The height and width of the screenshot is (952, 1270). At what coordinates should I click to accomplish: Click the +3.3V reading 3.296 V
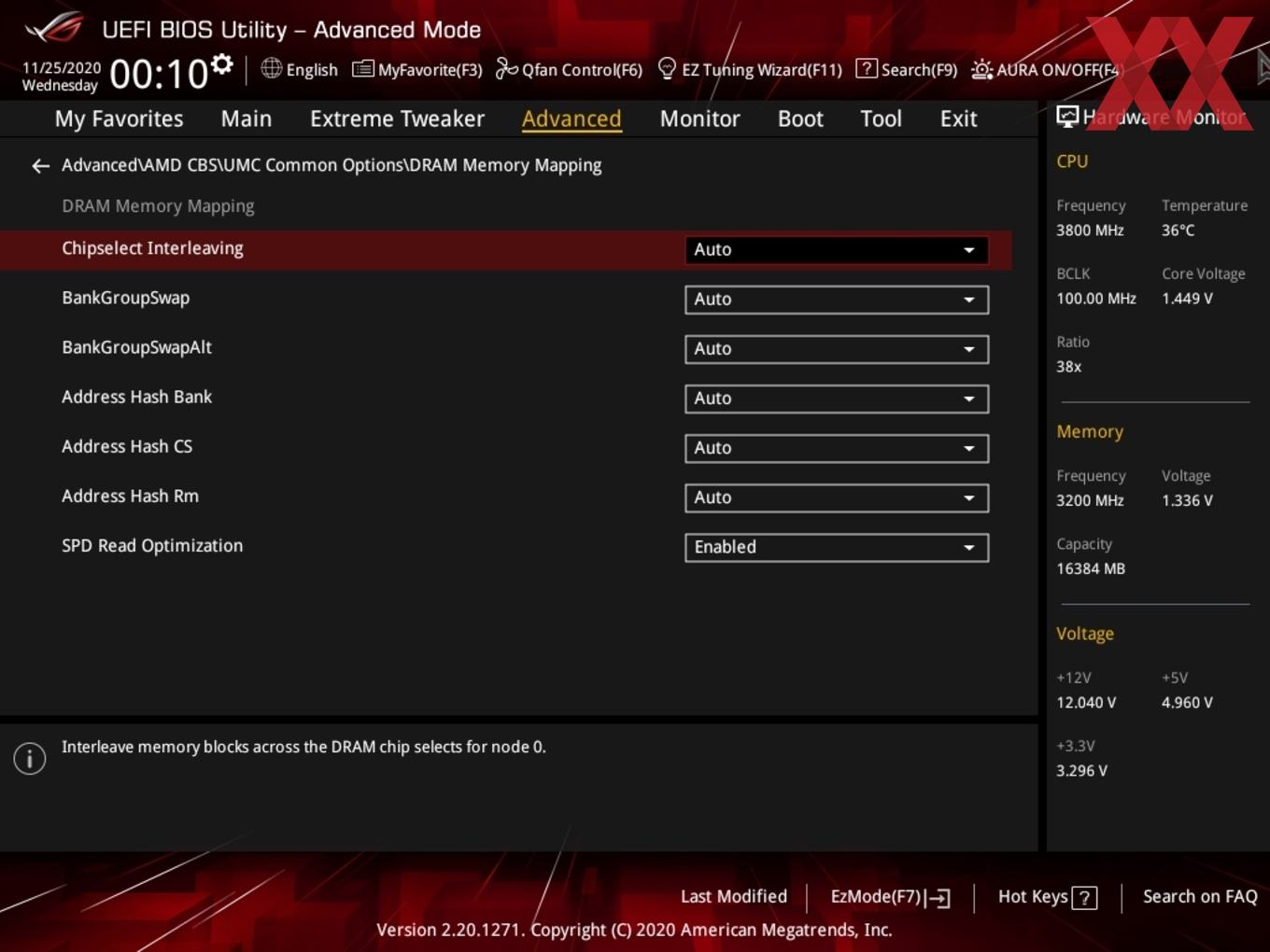click(x=1081, y=771)
